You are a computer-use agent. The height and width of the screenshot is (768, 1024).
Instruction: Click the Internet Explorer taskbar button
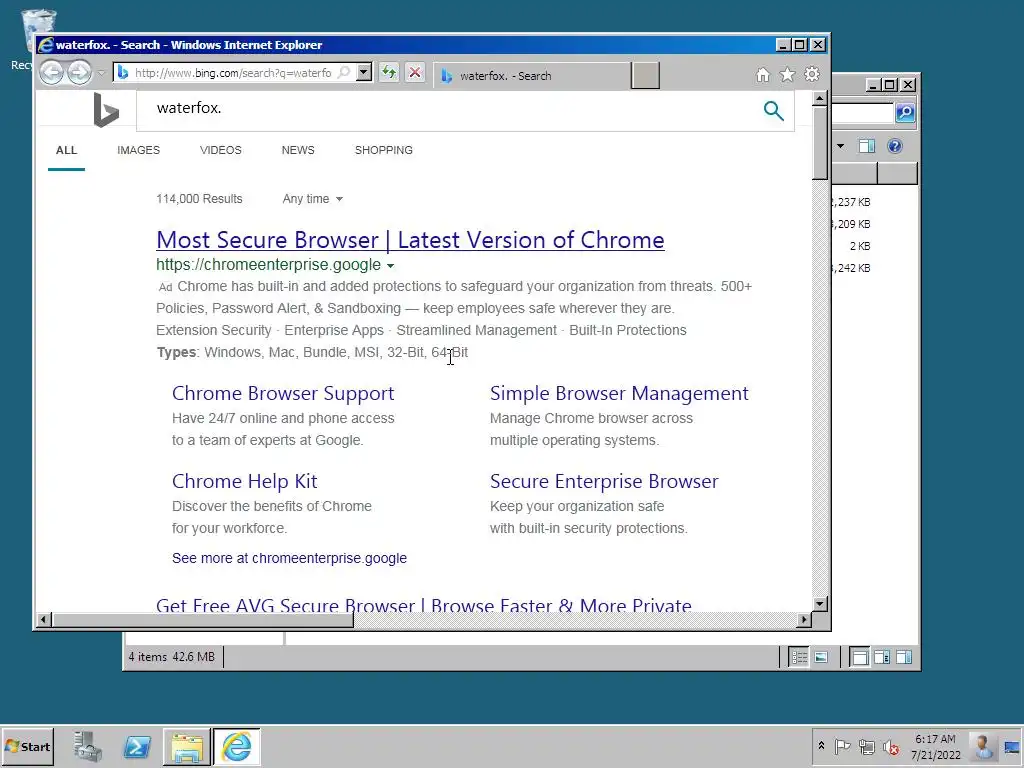pos(236,746)
